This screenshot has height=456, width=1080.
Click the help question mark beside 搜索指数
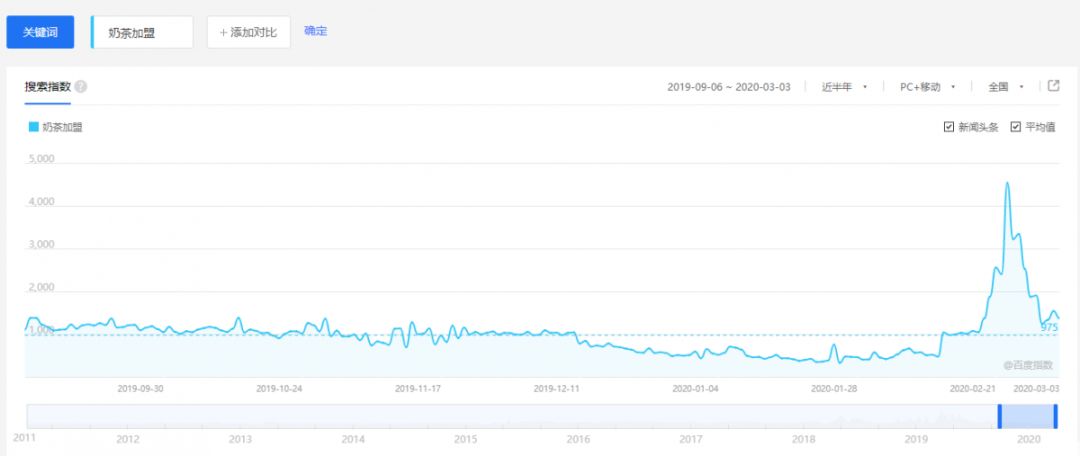(x=81, y=87)
